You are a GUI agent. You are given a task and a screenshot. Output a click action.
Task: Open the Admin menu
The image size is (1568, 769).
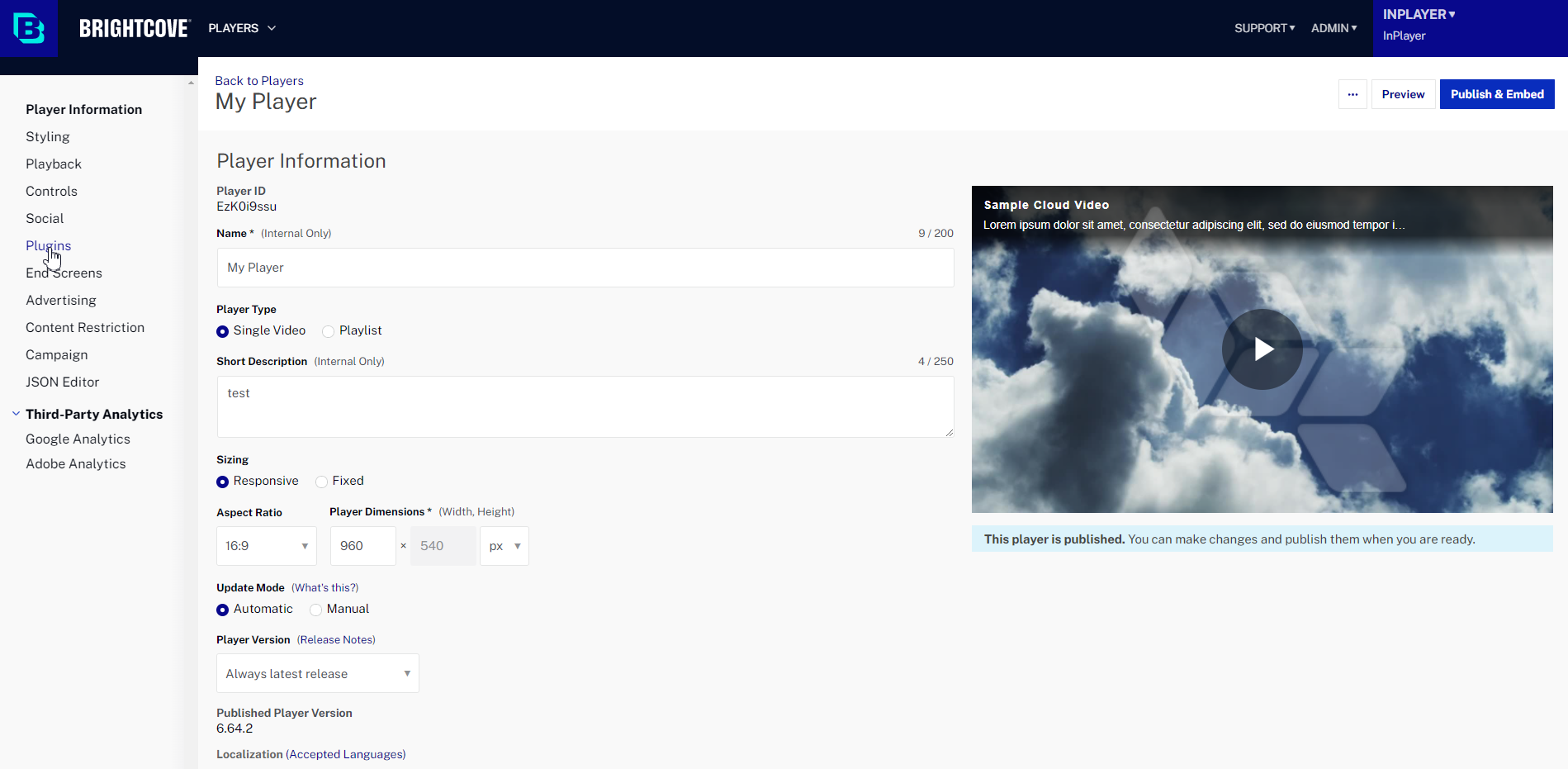pyautogui.click(x=1334, y=28)
